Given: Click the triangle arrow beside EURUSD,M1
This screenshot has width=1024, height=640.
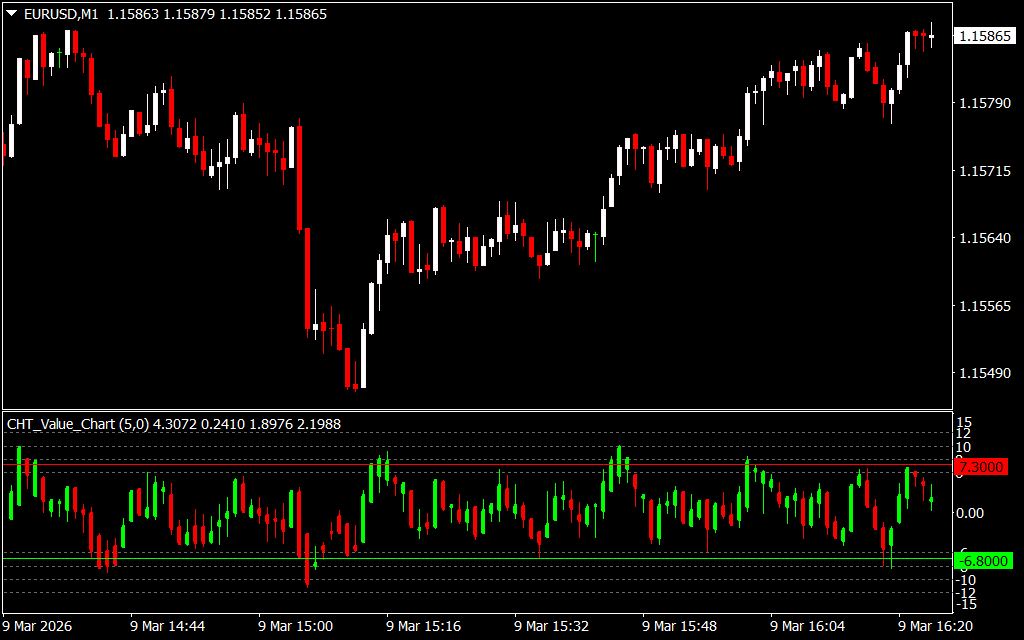Looking at the screenshot, I should (12, 14).
